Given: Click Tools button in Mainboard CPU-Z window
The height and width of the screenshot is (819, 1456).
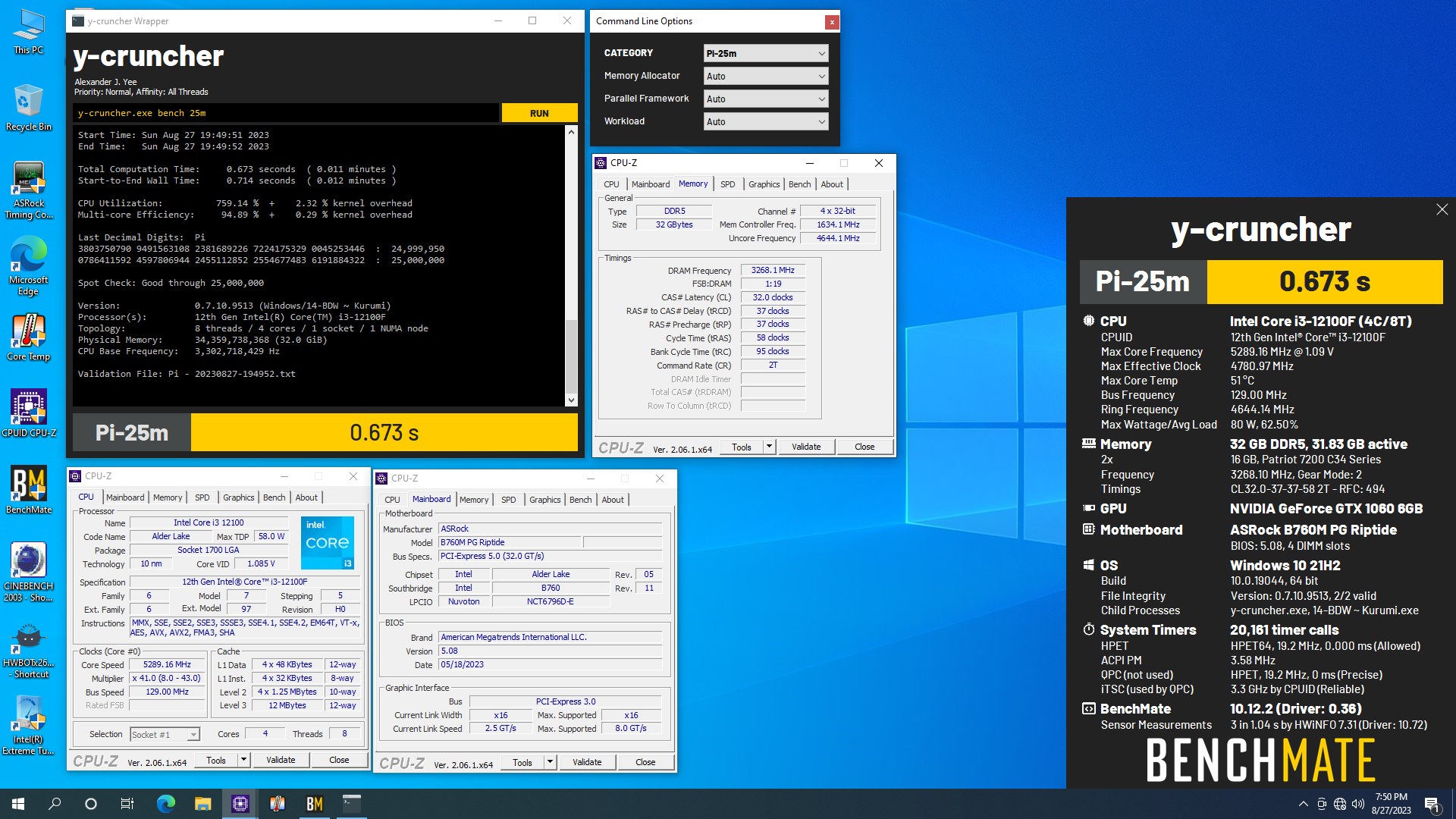Looking at the screenshot, I should [522, 762].
